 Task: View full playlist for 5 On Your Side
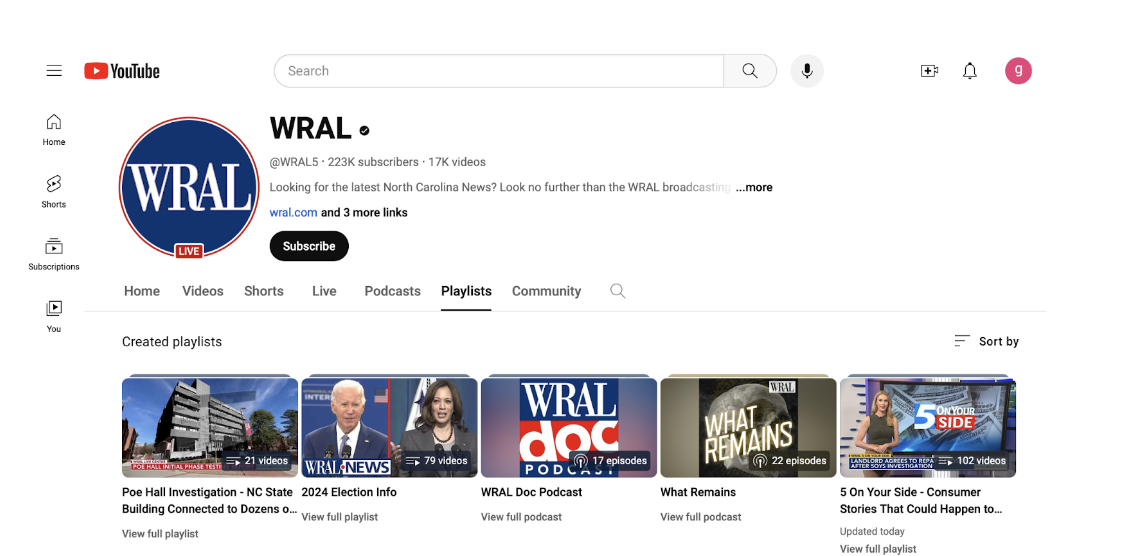tap(878, 549)
